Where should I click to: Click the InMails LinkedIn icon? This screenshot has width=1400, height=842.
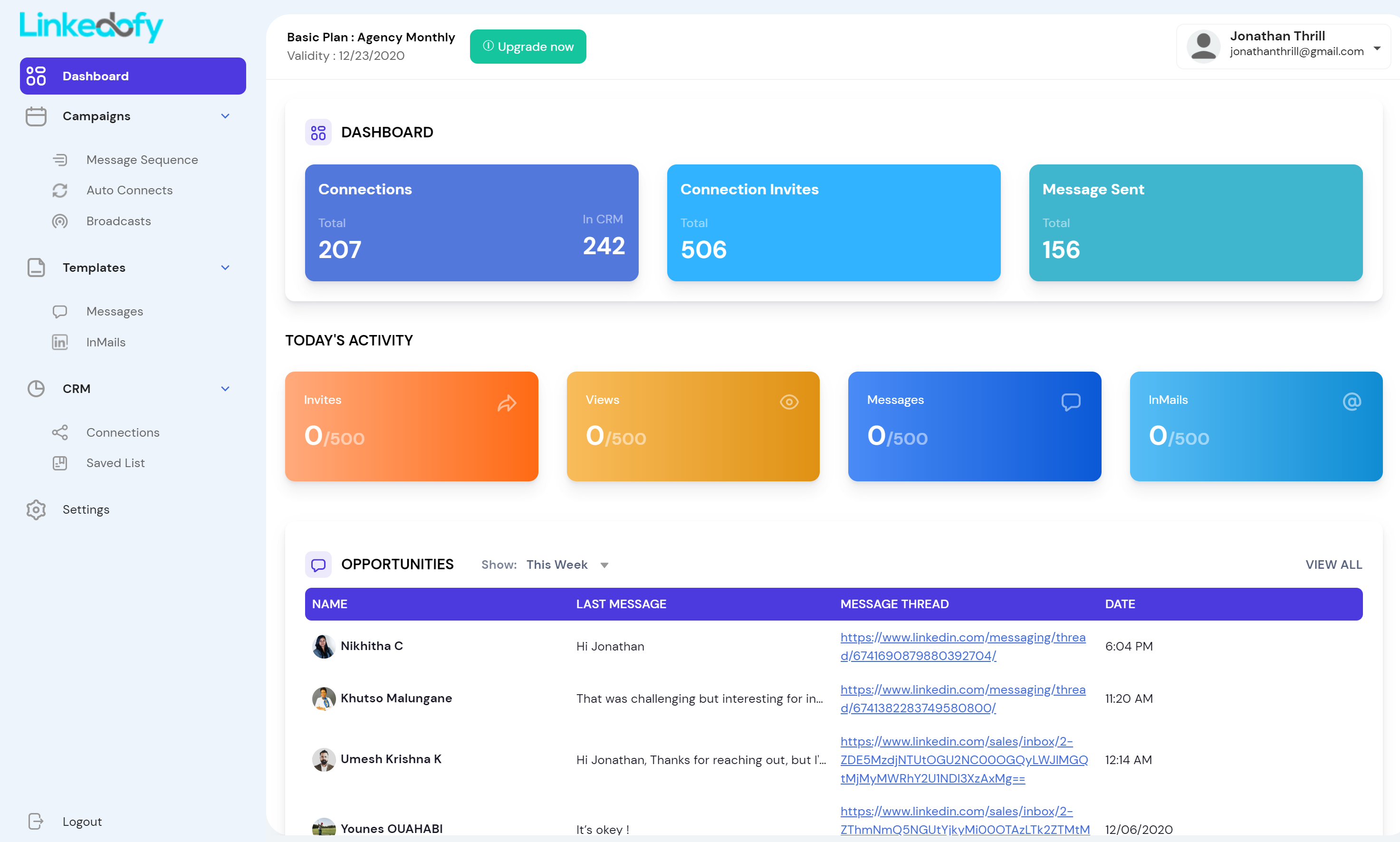[x=59, y=342]
